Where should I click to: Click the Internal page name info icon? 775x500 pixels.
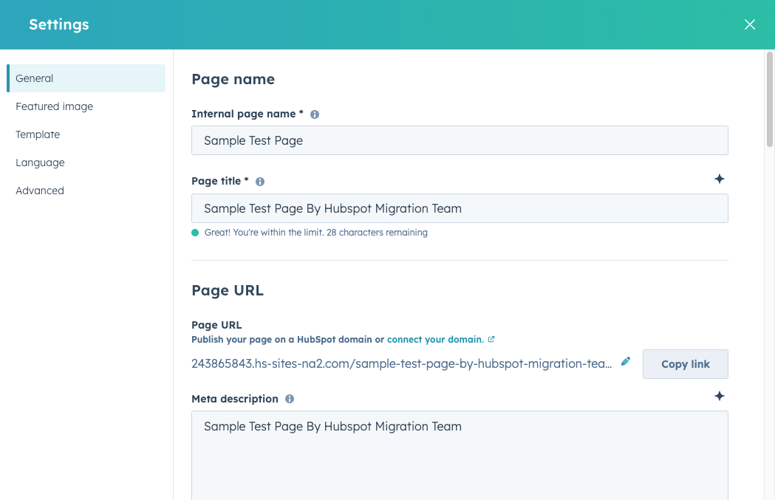click(x=314, y=115)
